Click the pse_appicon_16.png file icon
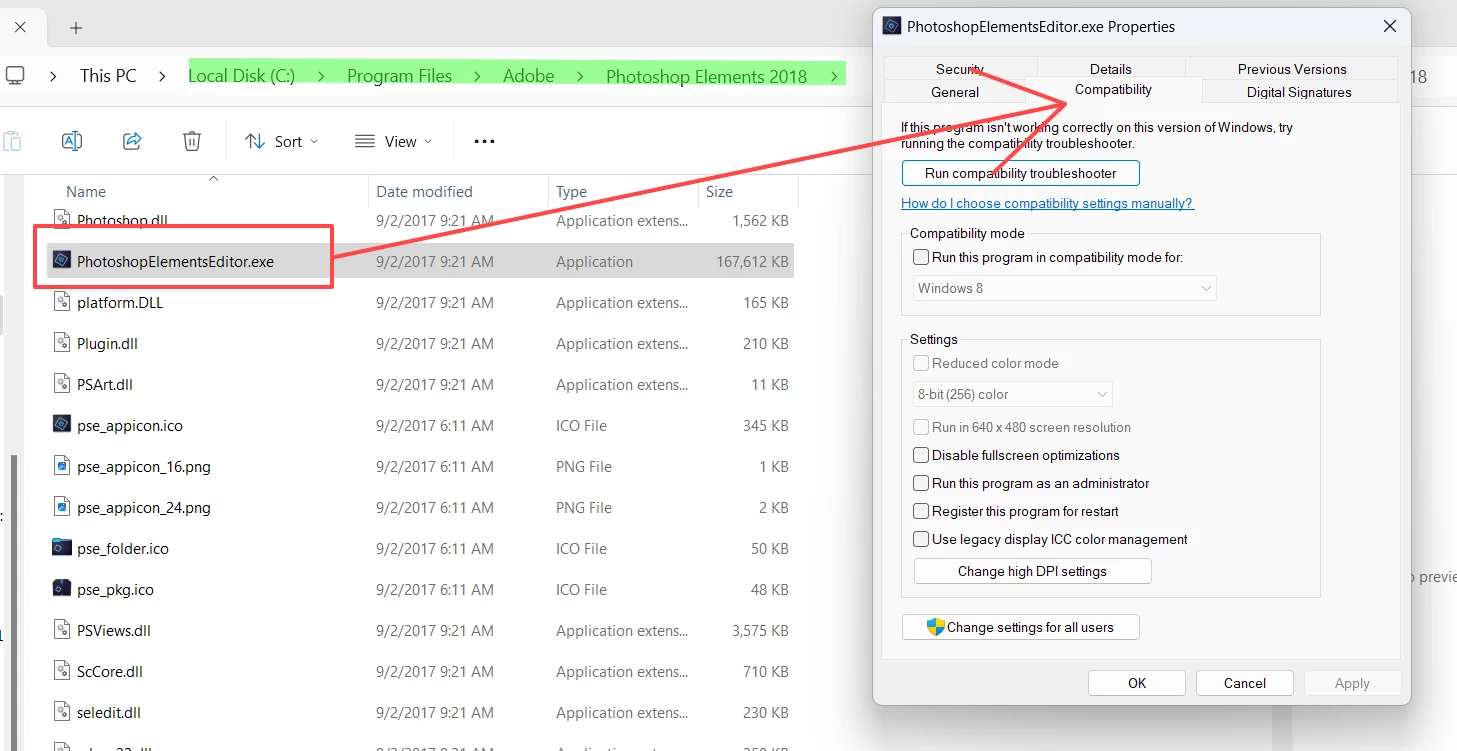Image resolution: width=1457 pixels, height=751 pixels. point(62,466)
